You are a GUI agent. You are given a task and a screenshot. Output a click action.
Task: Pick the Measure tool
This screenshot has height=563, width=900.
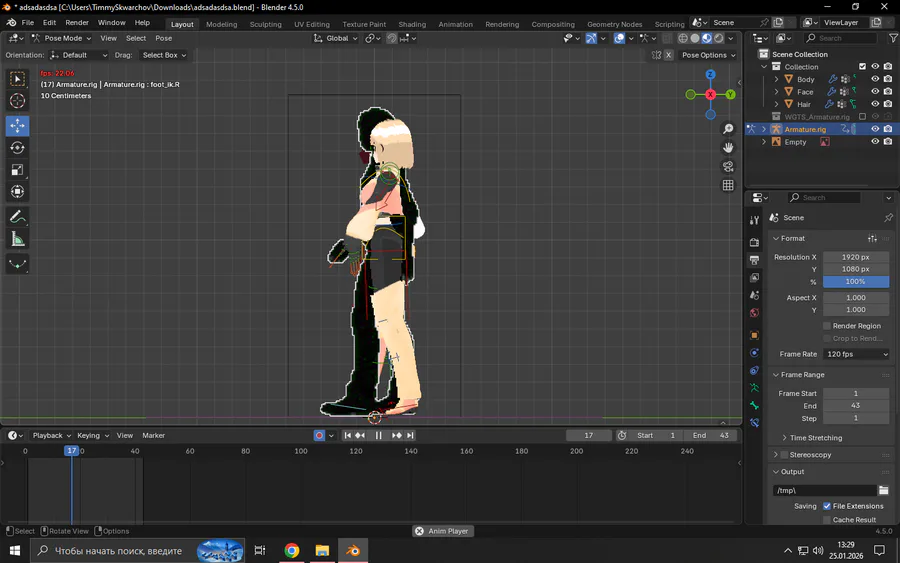[x=17, y=239]
